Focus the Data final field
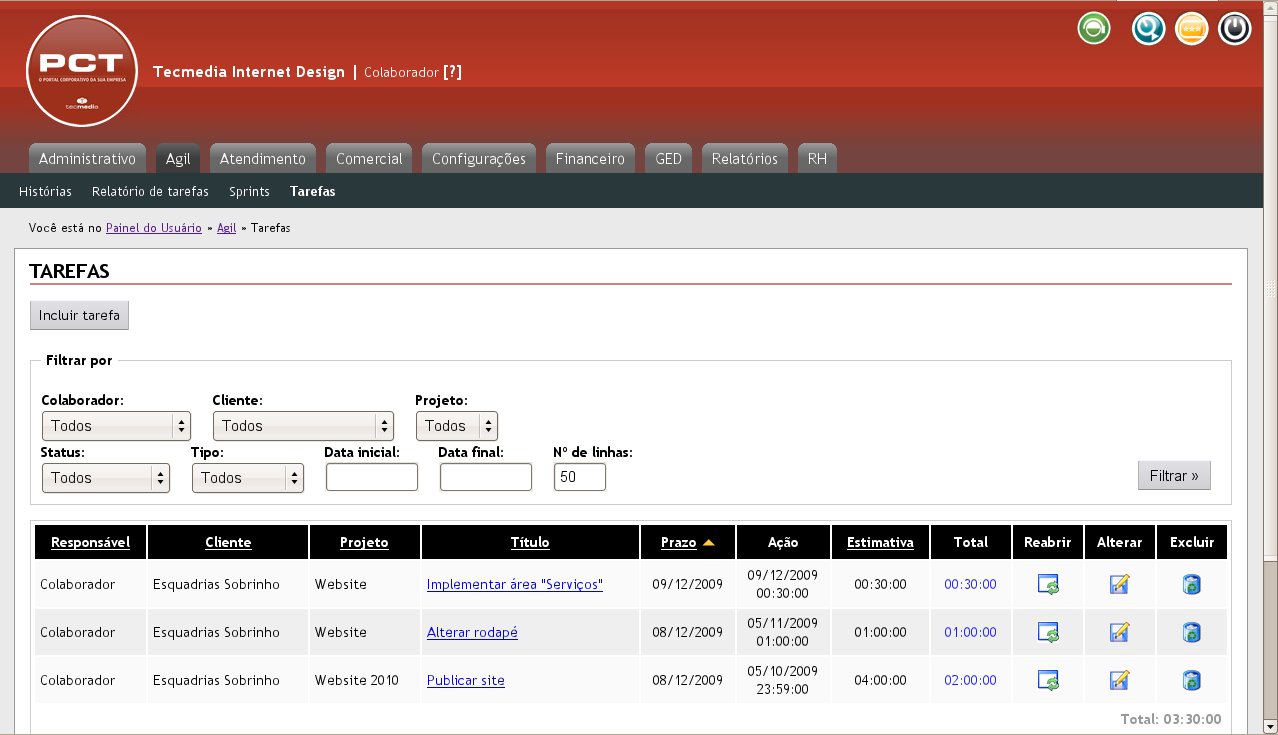This screenshot has width=1278, height=735. pyautogui.click(x=486, y=478)
